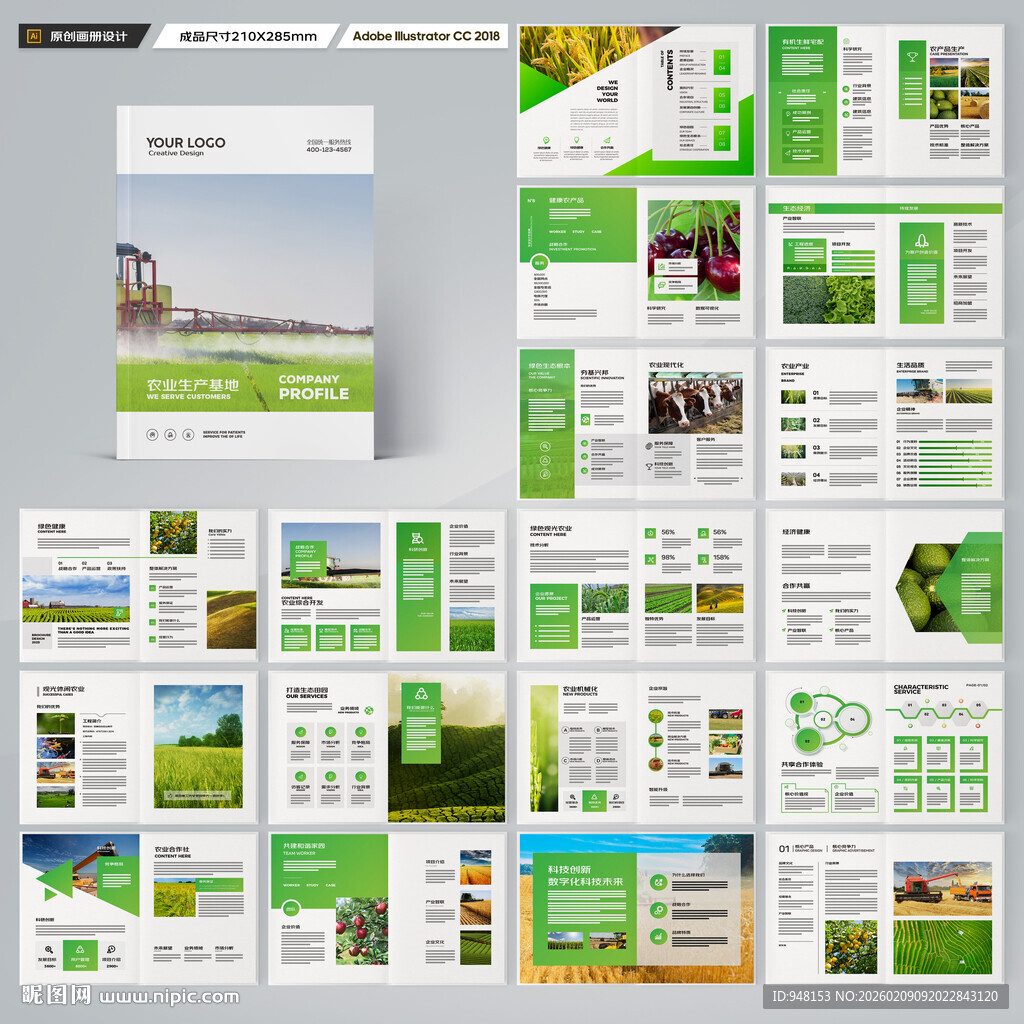
Task: Click the 绿色健康 heading
Action: pyautogui.click(x=51, y=526)
